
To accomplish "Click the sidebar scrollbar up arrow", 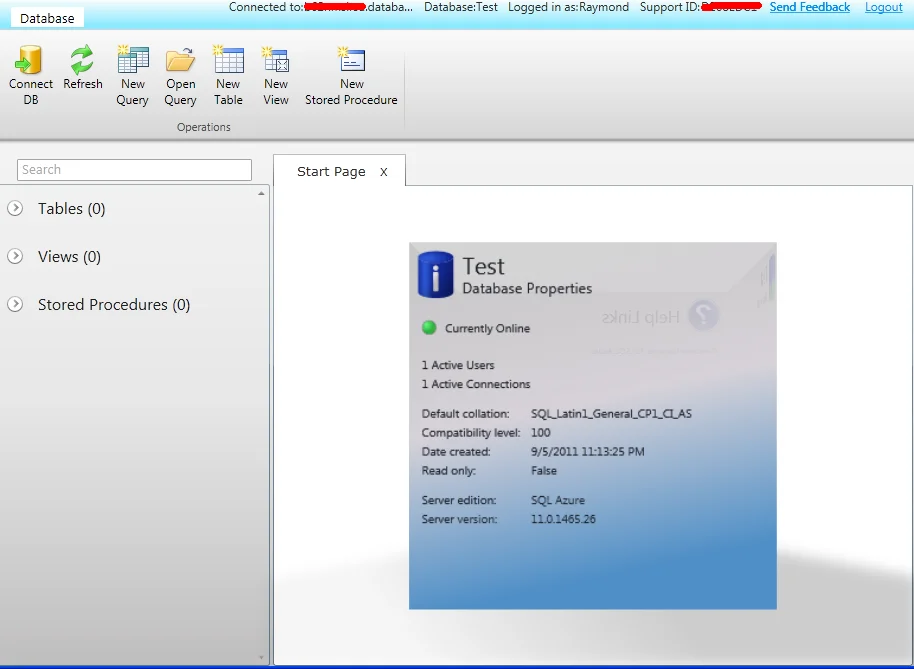I will click(x=262, y=193).
